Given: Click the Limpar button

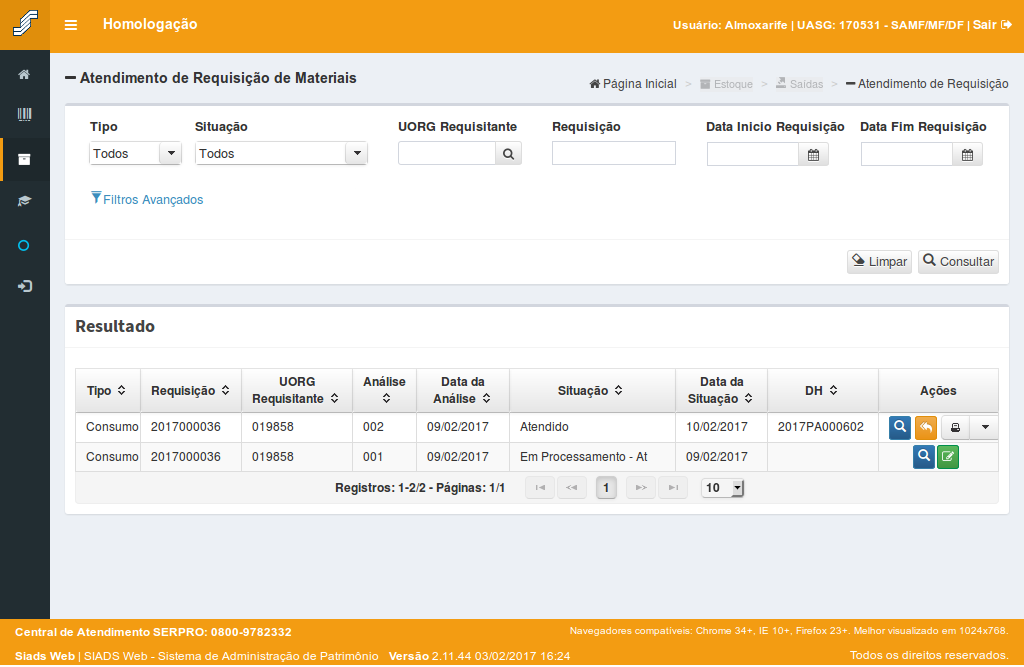Looking at the screenshot, I should pos(879,262).
